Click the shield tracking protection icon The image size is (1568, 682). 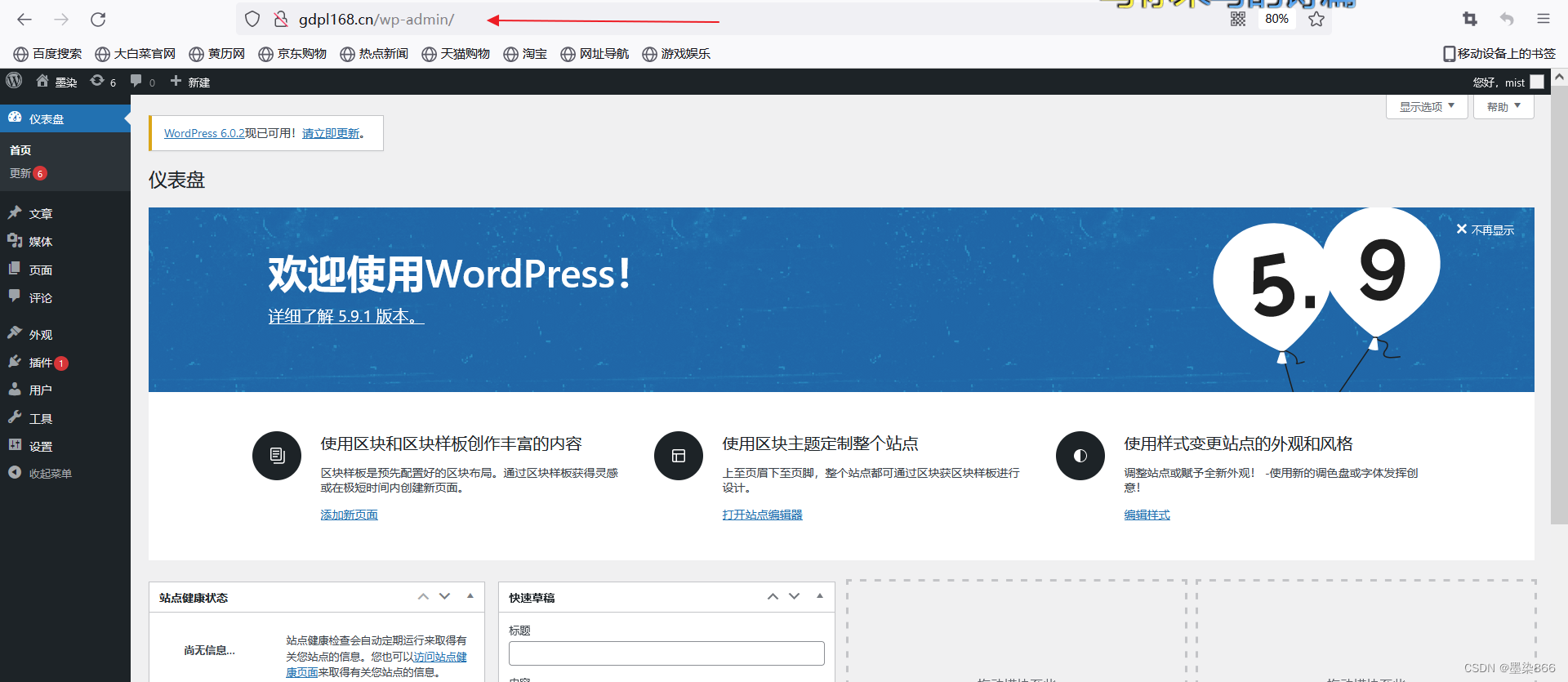252,20
